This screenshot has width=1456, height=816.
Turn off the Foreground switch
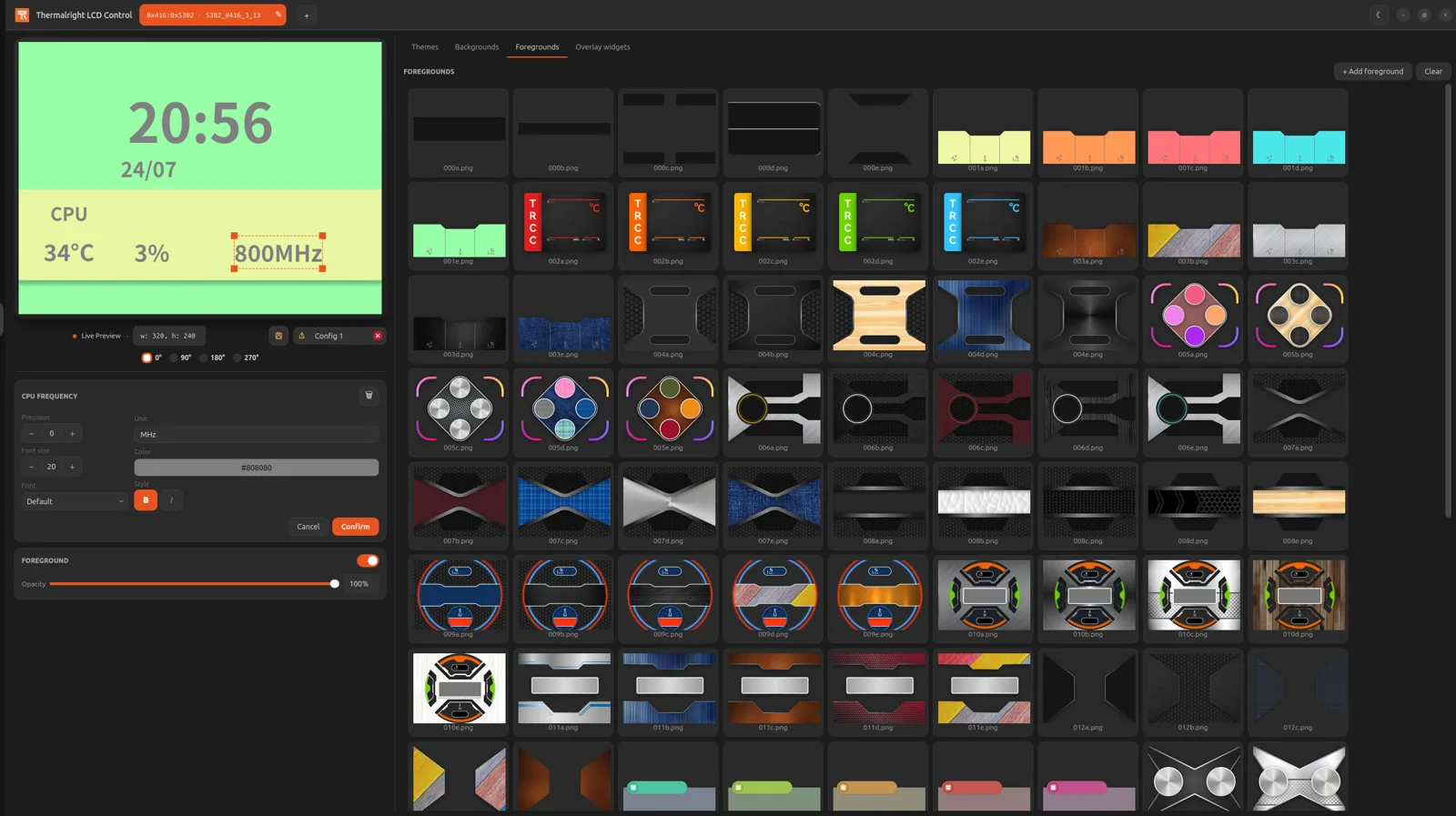point(368,560)
